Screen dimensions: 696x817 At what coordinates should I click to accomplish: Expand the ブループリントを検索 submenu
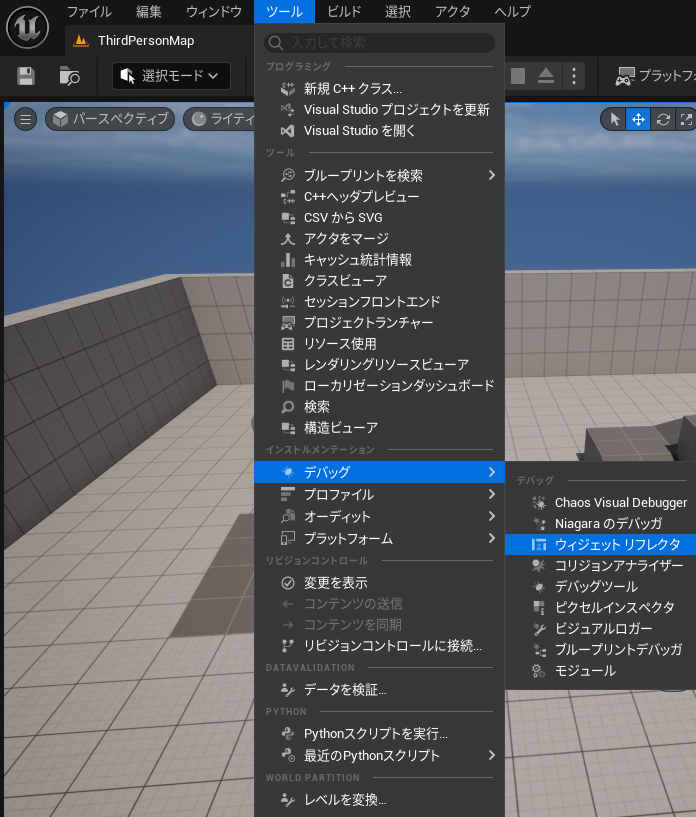click(x=379, y=176)
